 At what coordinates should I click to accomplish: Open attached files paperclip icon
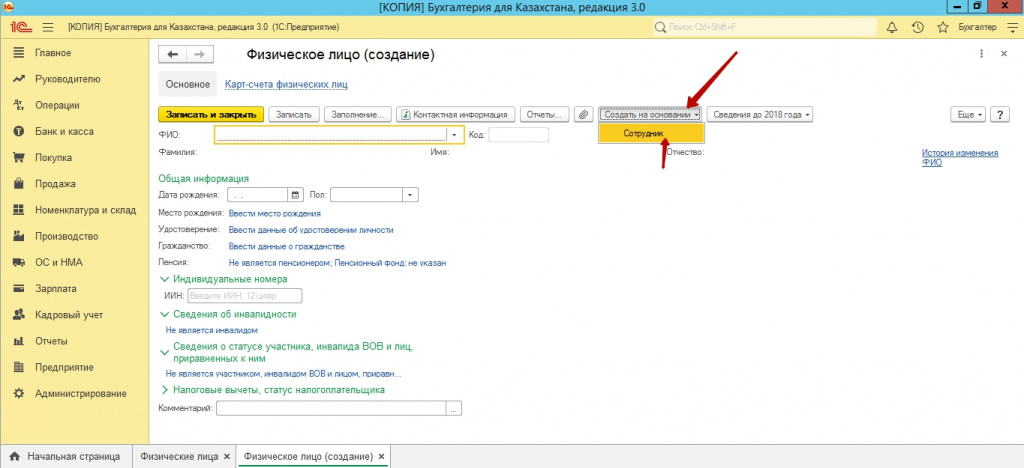pyautogui.click(x=583, y=114)
